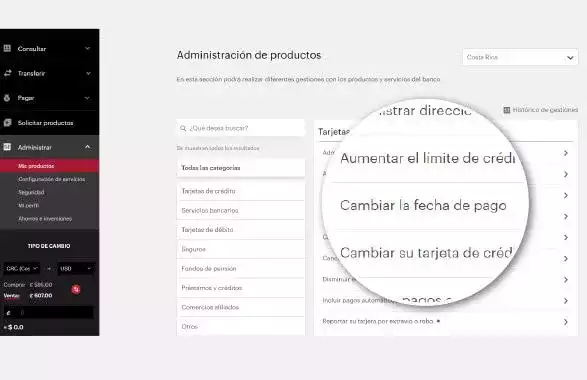Click the Solicitar productos icon
This screenshot has height=380, width=587.
[7, 122]
